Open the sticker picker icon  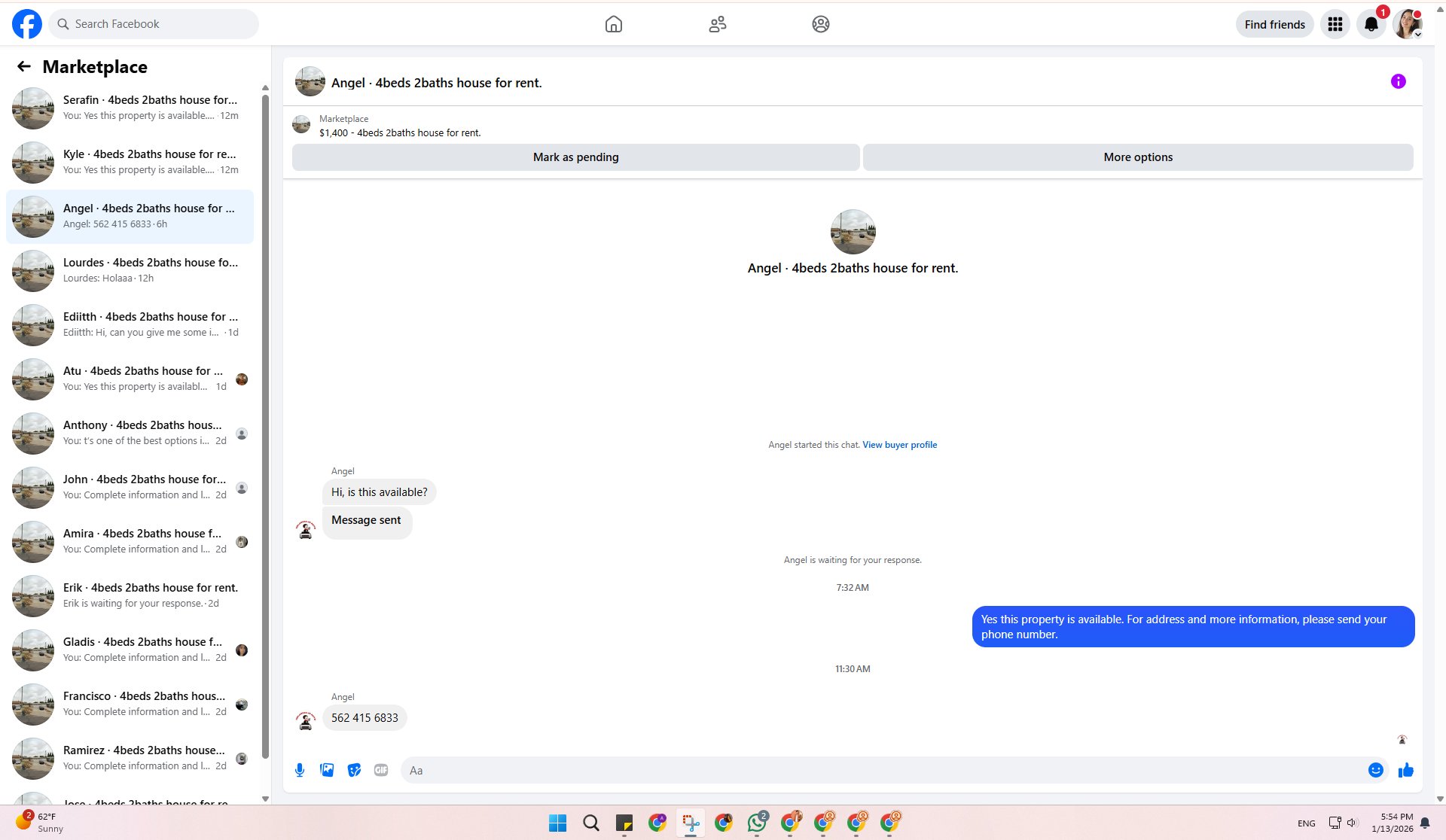pyautogui.click(x=354, y=770)
